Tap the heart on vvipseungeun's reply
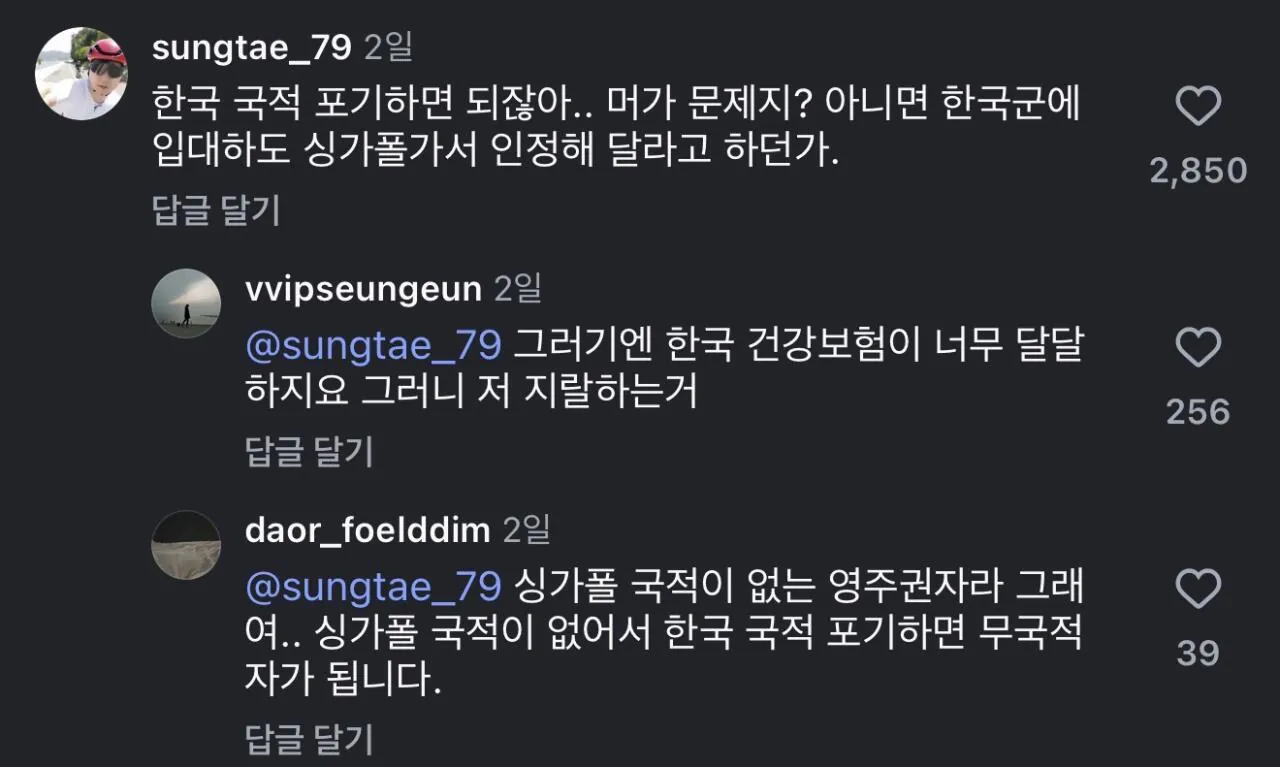Image resolution: width=1280 pixels, height=767 pixels. 1198,347
